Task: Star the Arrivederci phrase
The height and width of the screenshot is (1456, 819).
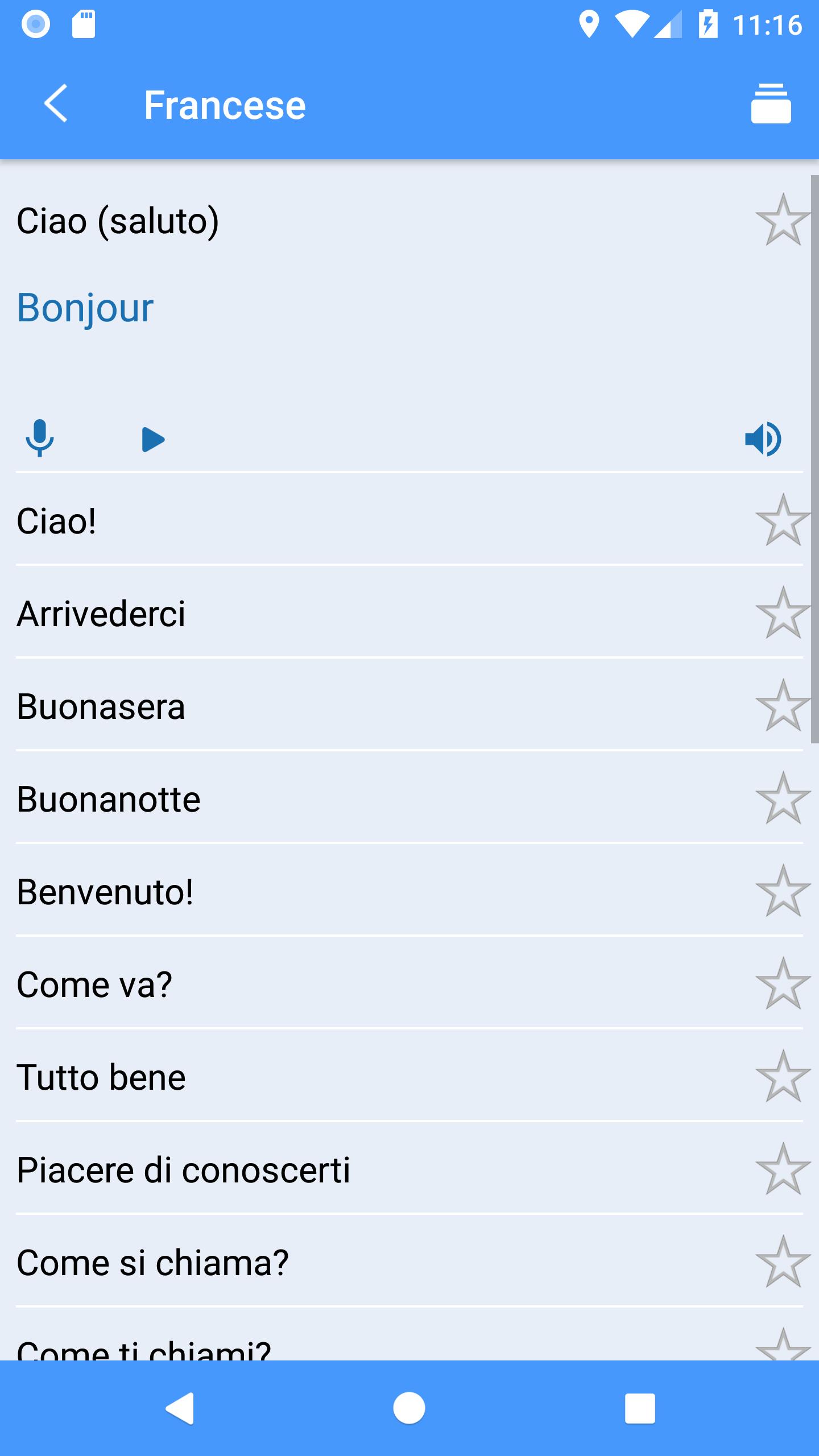Action: [x=783, y=613]
